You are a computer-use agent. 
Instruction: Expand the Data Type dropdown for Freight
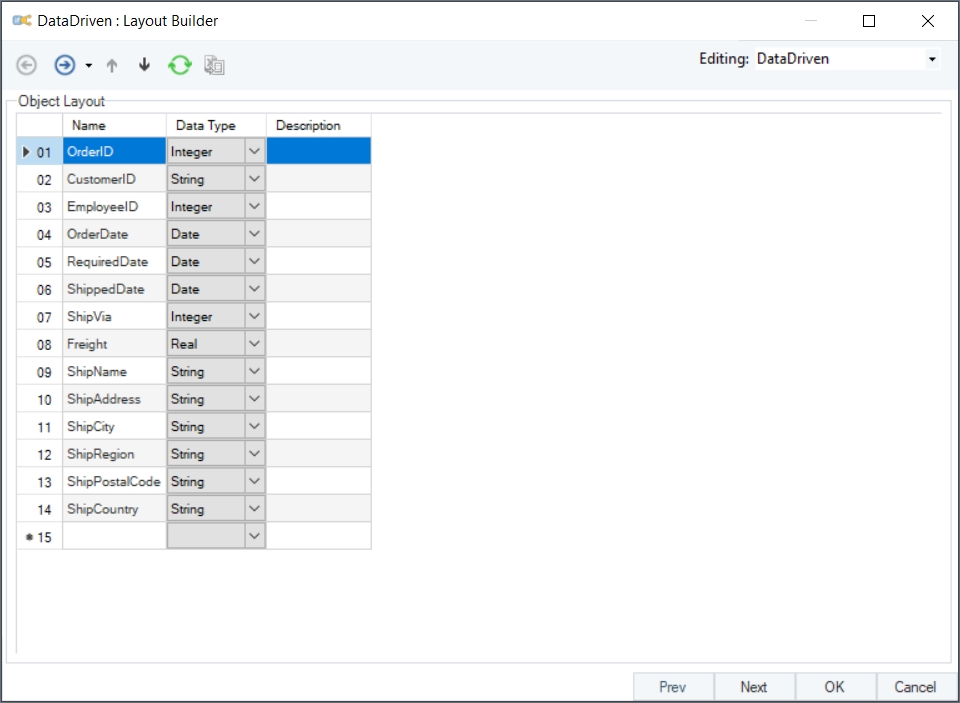point(254,344)
